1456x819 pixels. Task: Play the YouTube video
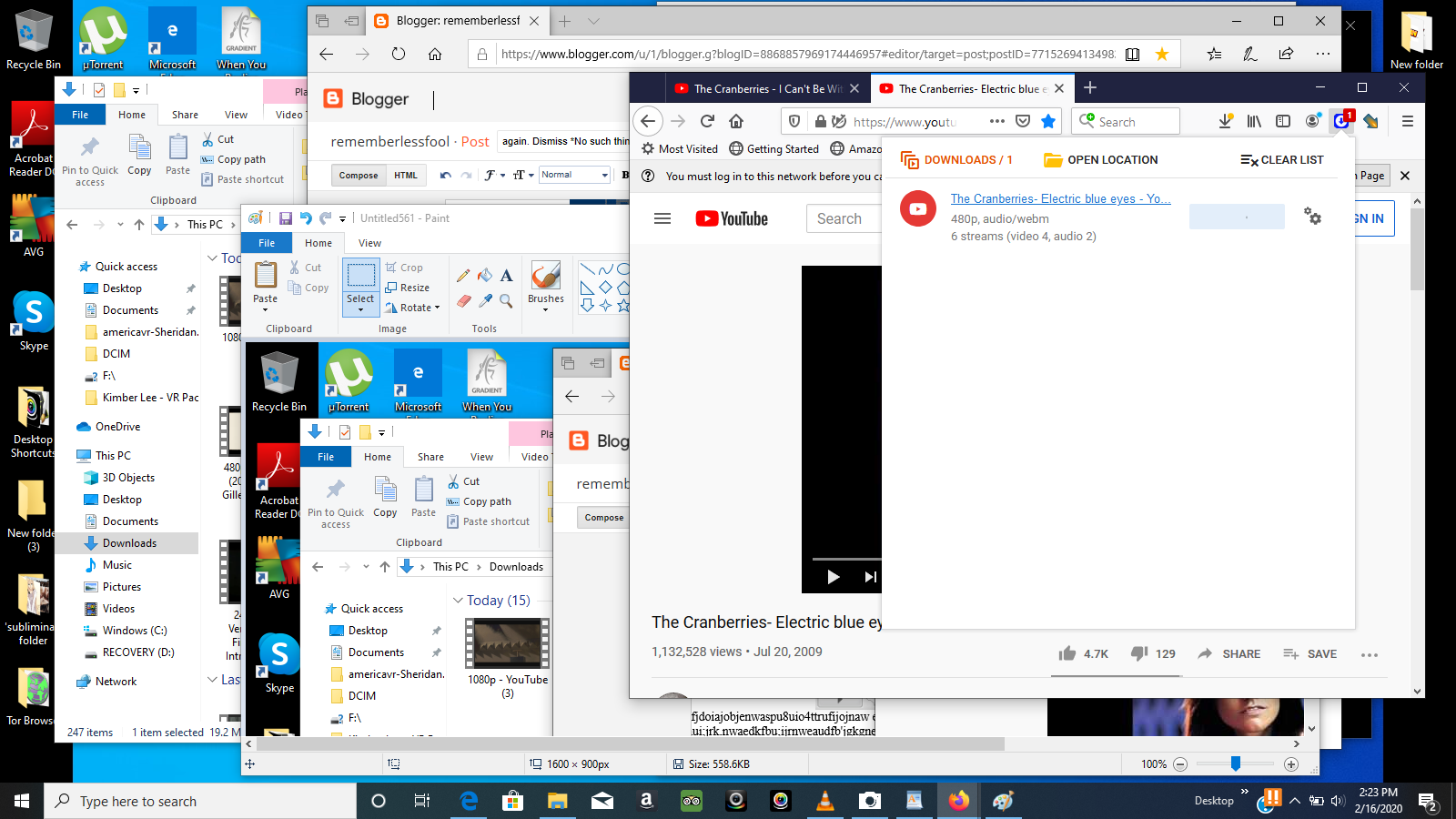click(x=833, y=577)
